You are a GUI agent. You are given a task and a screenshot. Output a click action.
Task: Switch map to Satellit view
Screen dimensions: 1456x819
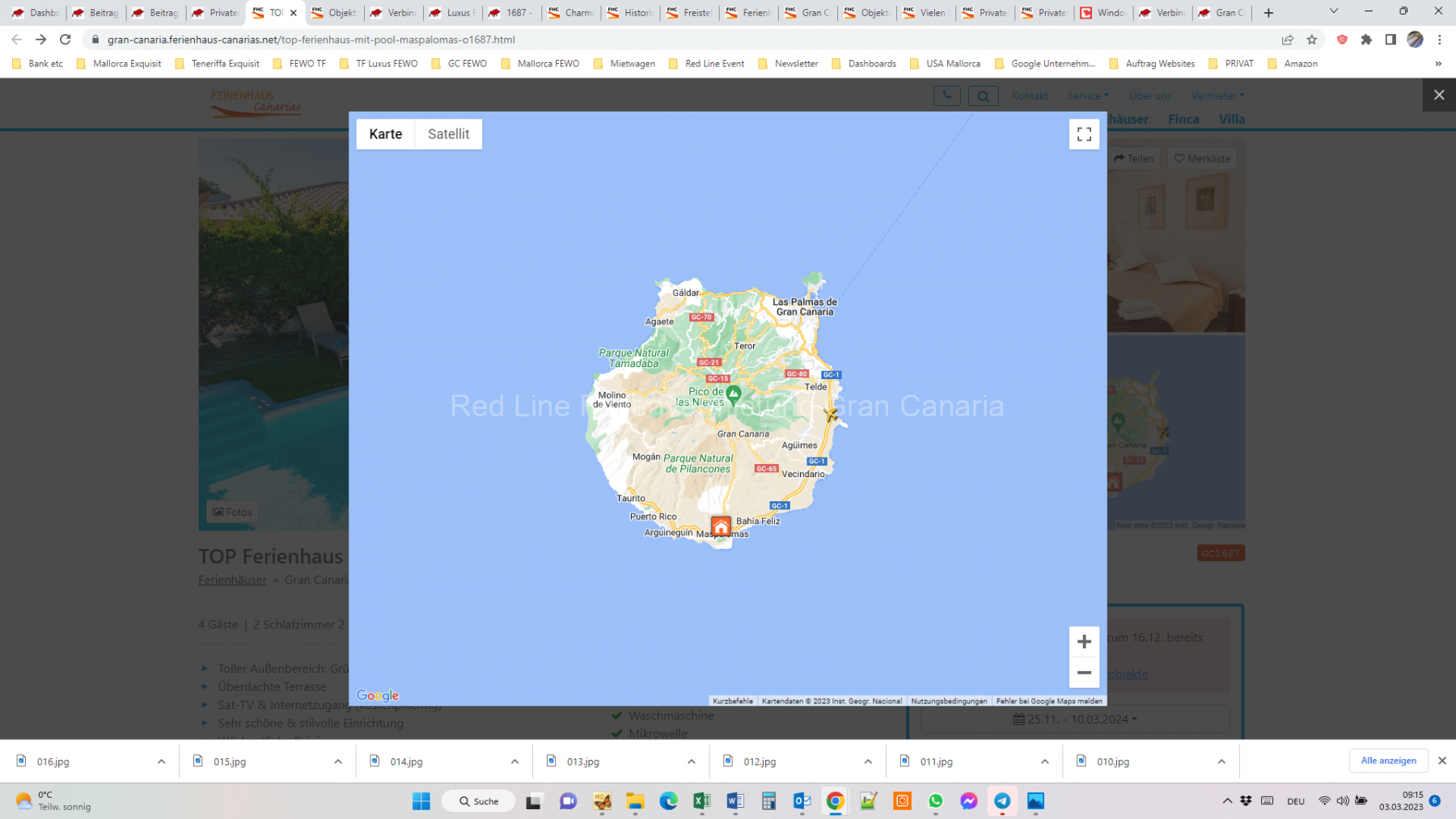point(448,134)
